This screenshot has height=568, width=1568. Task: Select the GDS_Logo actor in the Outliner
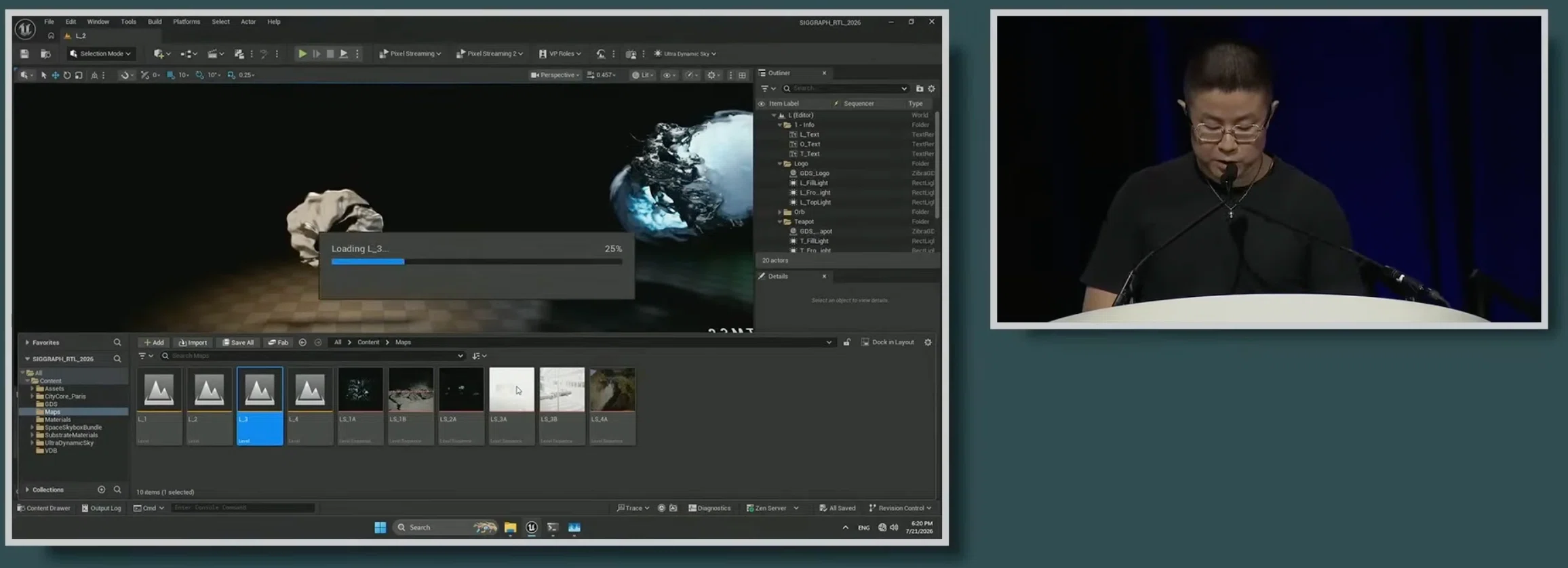point(814,174)
